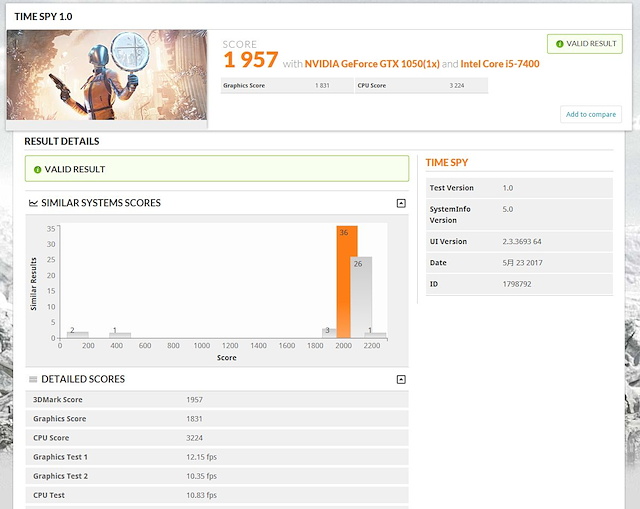Viewport: 640px width, 509px height.
Task: Select the gray bar labeled 26
Action: point(361,297)
